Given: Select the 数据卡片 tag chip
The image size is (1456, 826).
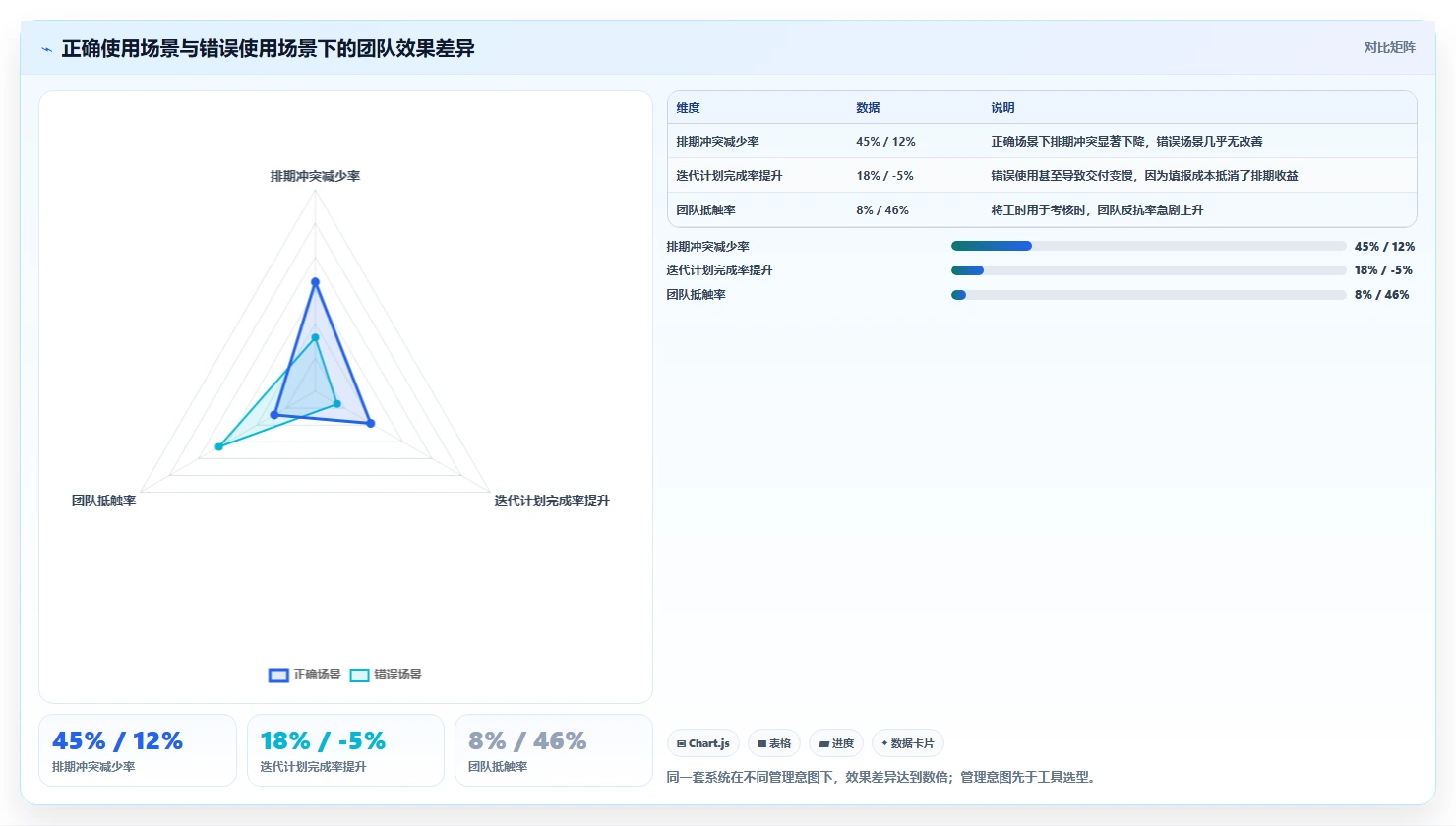Looking at the screenshot, I should pos(908,743).
